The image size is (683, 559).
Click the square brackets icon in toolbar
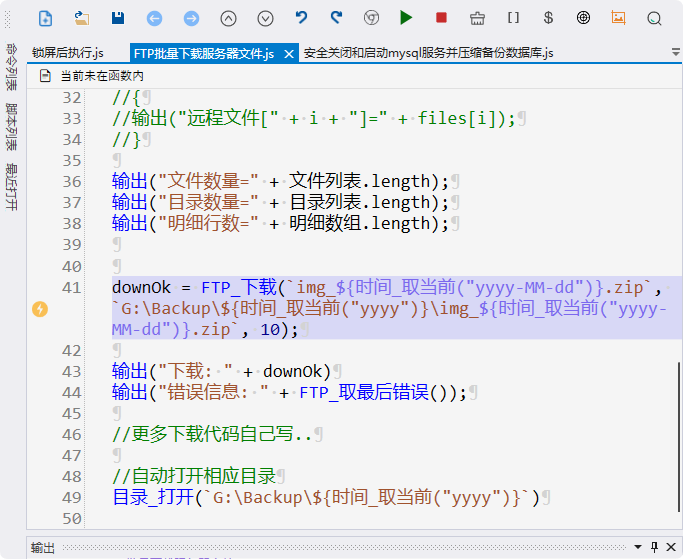coord(513,18)
